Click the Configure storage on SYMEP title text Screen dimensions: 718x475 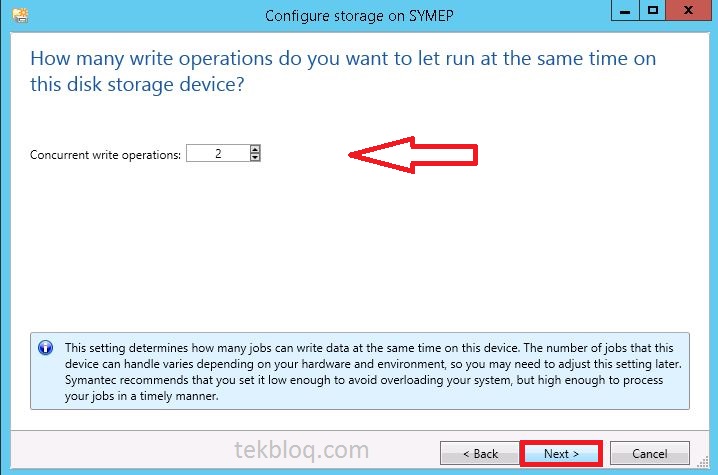coord(359,16)
